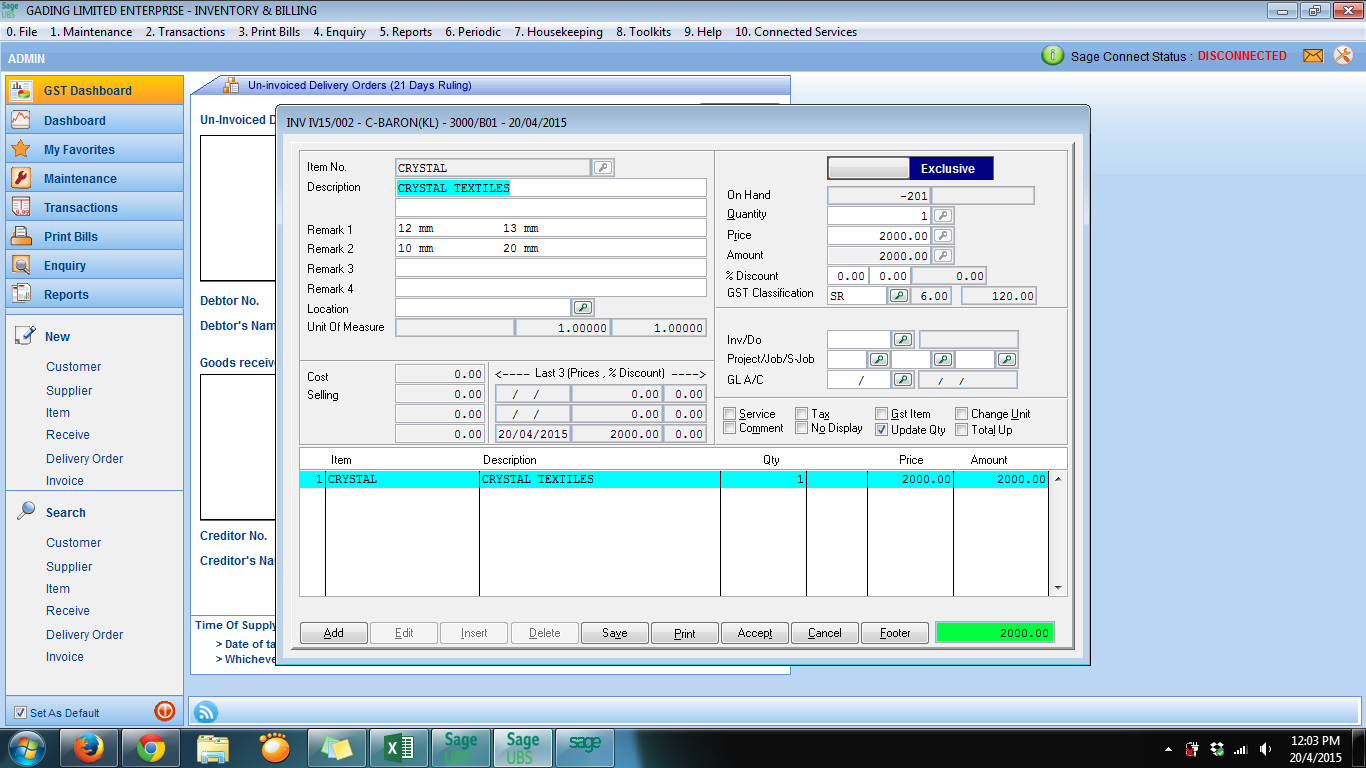Image resolution: width=1366 pixels, height=768 pixels.
Task: Click New Customer link in sidebar
Action: pyautogui.click(x=74, y=367)
